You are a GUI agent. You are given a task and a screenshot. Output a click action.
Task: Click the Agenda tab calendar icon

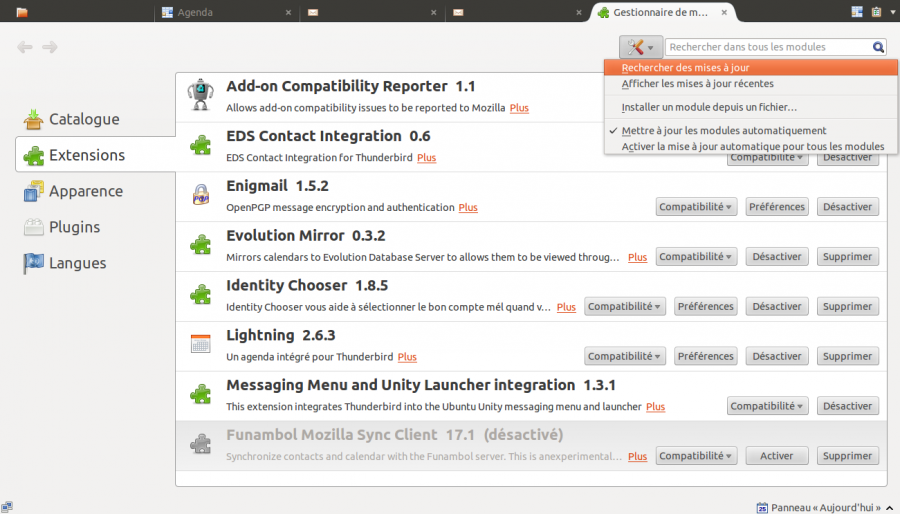(x=168, y=12)
